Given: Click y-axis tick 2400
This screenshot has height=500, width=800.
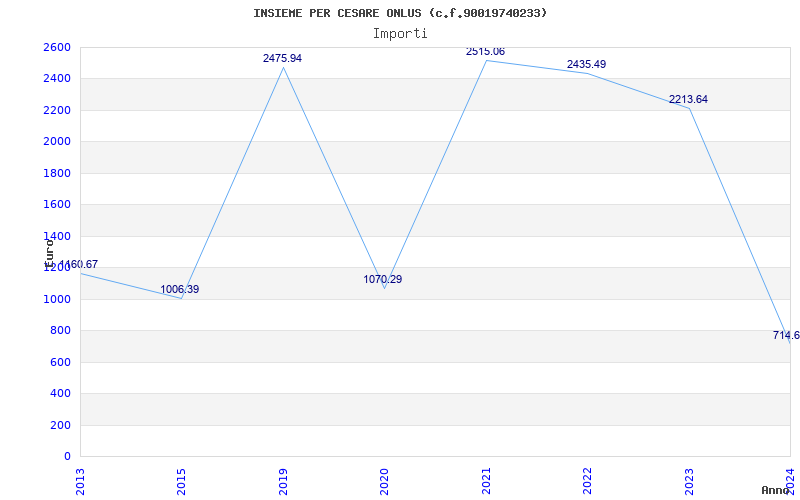Looking at the screenshot, I should click(57, 79).
